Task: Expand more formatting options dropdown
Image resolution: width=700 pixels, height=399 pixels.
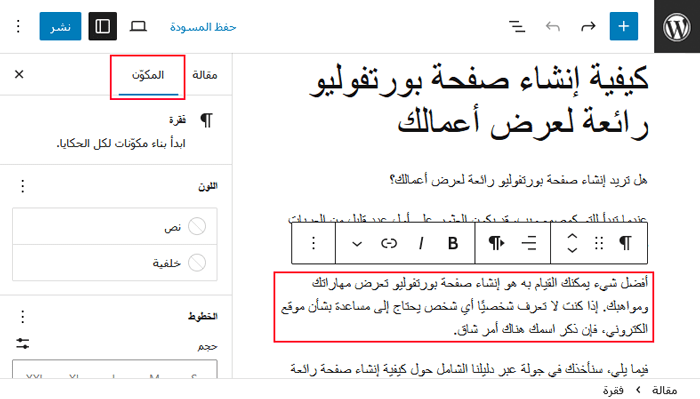Action: pos(357,243)
